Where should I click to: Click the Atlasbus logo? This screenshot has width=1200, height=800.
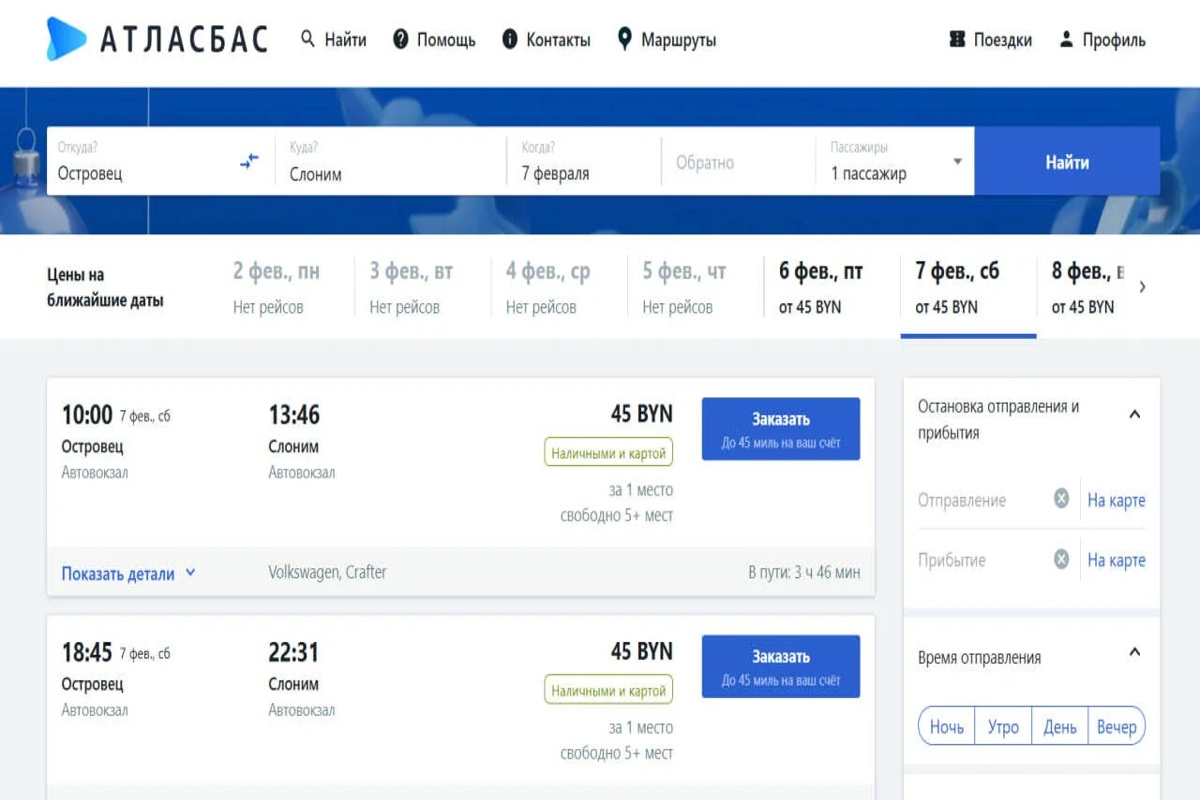pos(157,40)
